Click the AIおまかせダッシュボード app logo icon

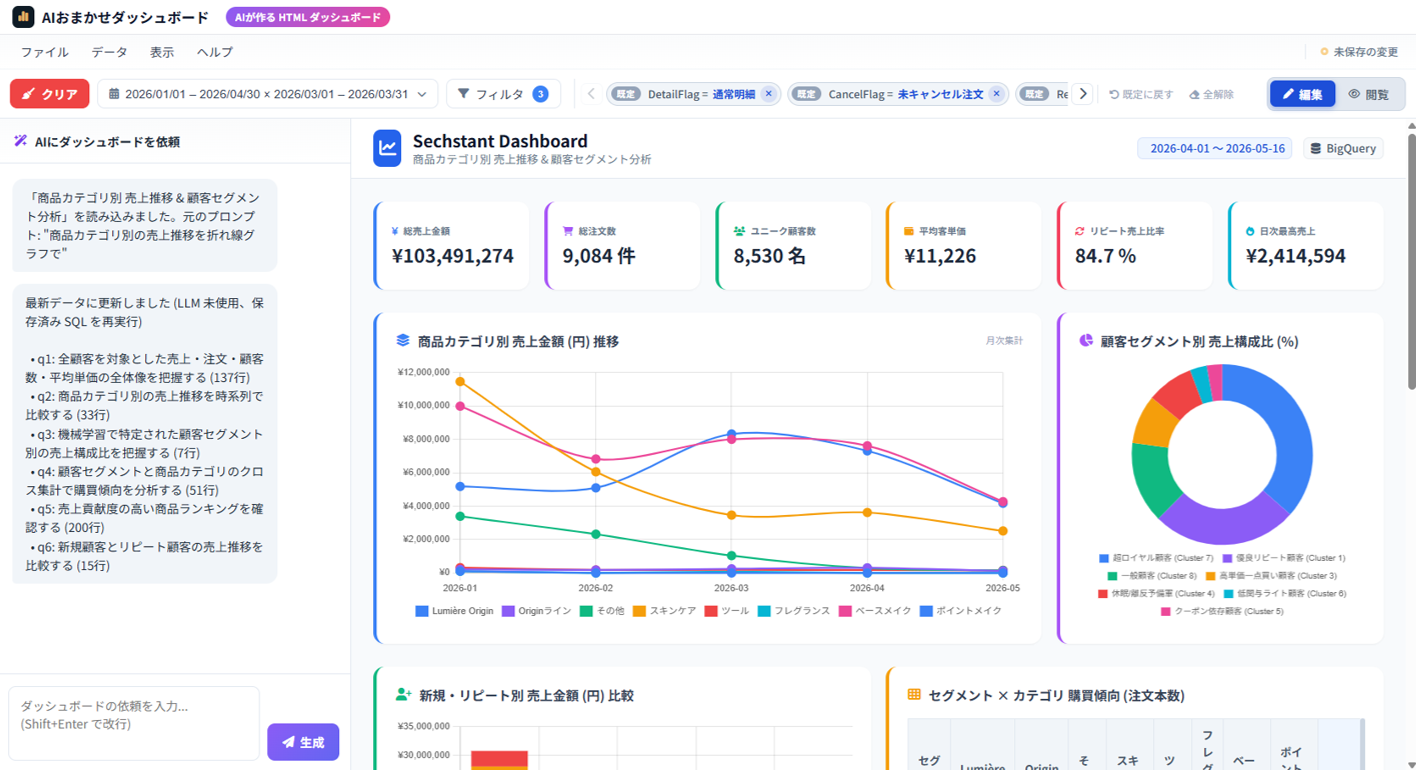[x=23, y=17]
